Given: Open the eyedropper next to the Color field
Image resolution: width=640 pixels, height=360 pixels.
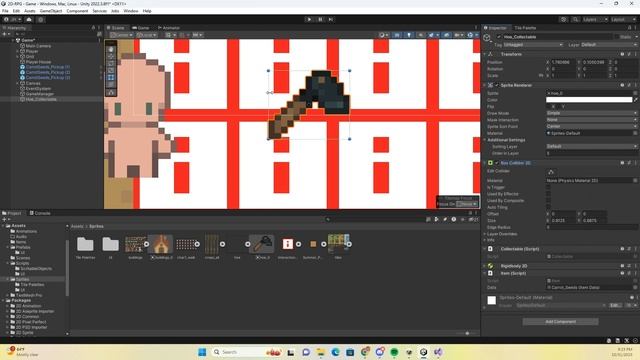Looking at the screenshot, I should coord(636,100).
